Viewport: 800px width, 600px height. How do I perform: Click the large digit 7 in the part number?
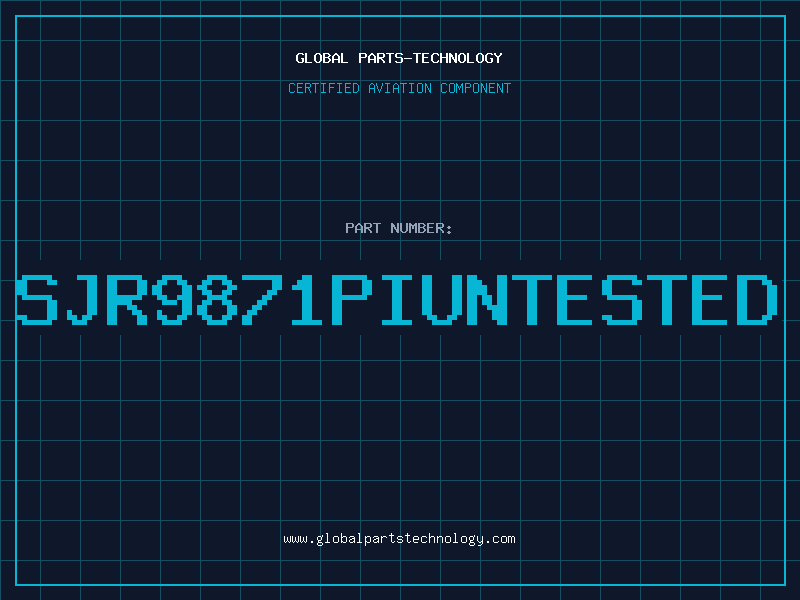pos(262,299)
